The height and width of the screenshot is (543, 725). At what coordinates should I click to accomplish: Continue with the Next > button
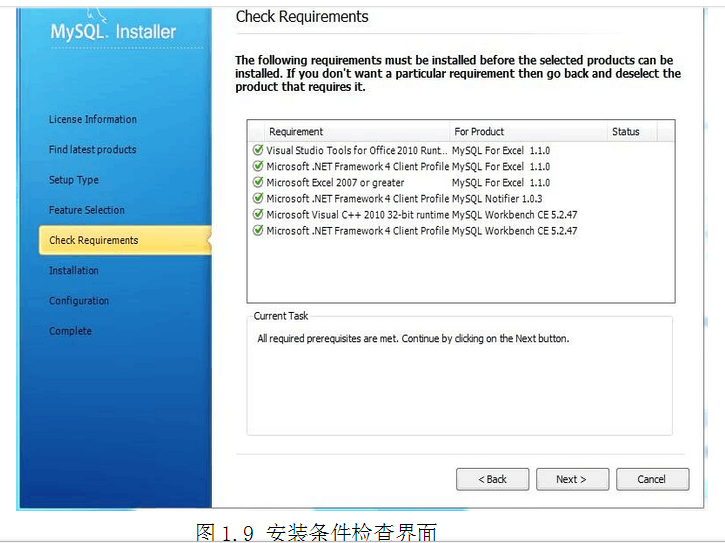[x=572, y=479]
